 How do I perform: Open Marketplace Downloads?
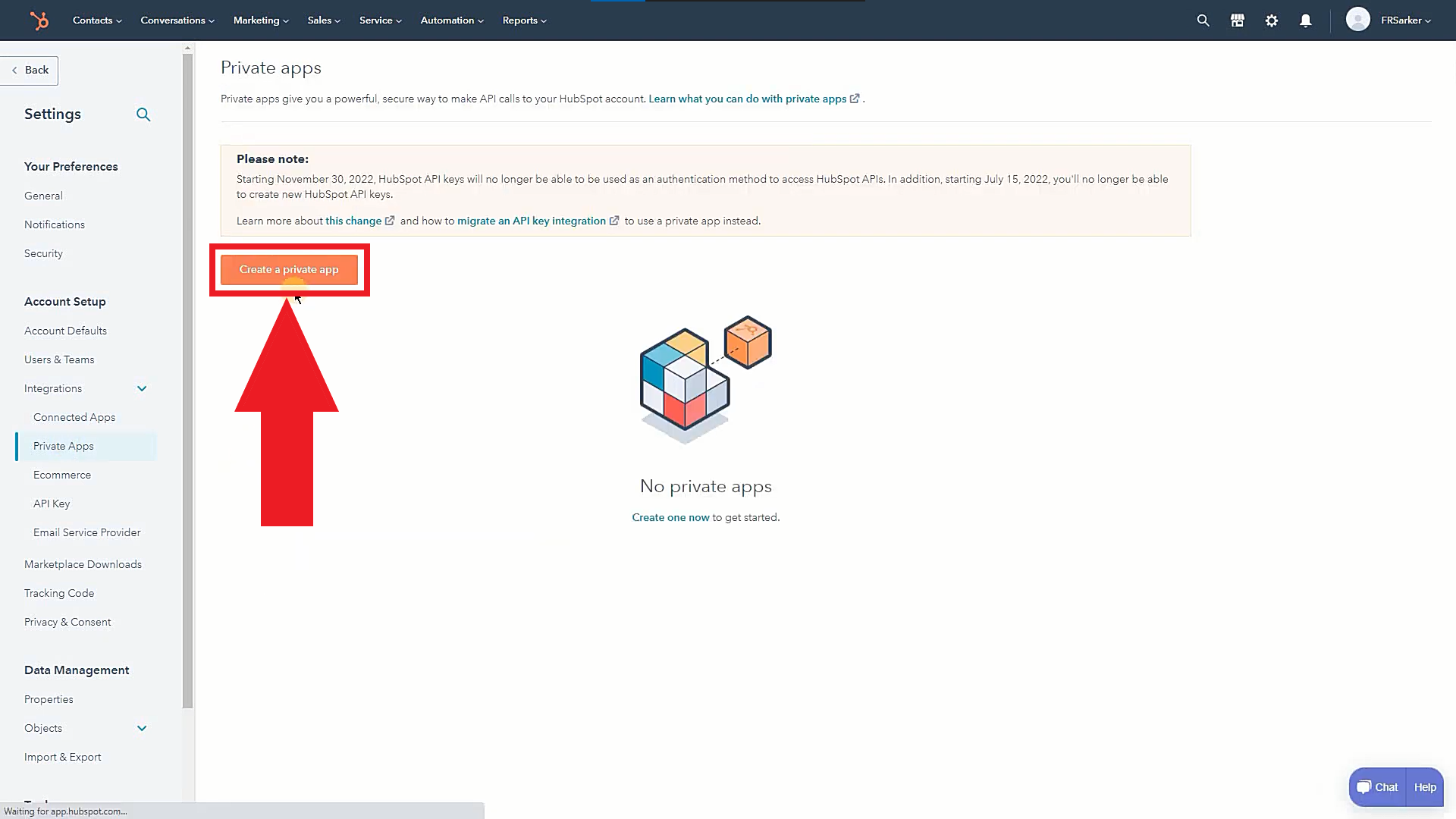point(83,564)
